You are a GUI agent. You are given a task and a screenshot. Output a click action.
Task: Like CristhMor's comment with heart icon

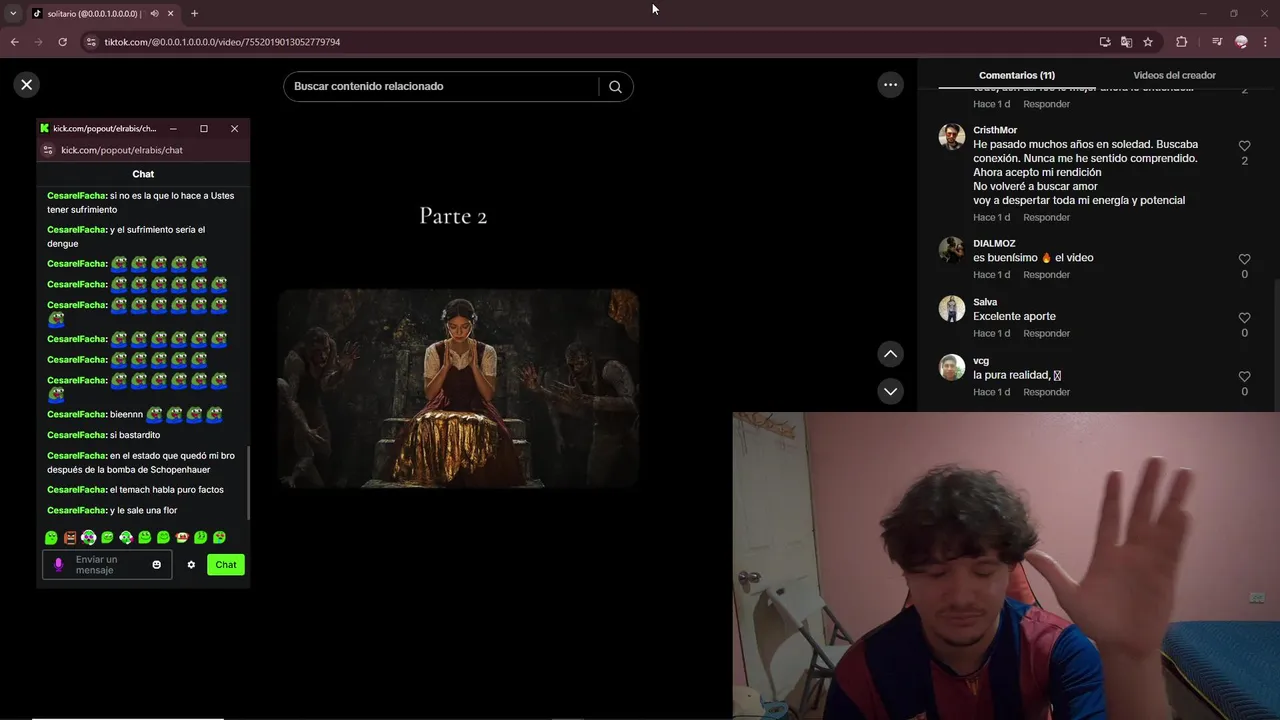[1244, 146]
